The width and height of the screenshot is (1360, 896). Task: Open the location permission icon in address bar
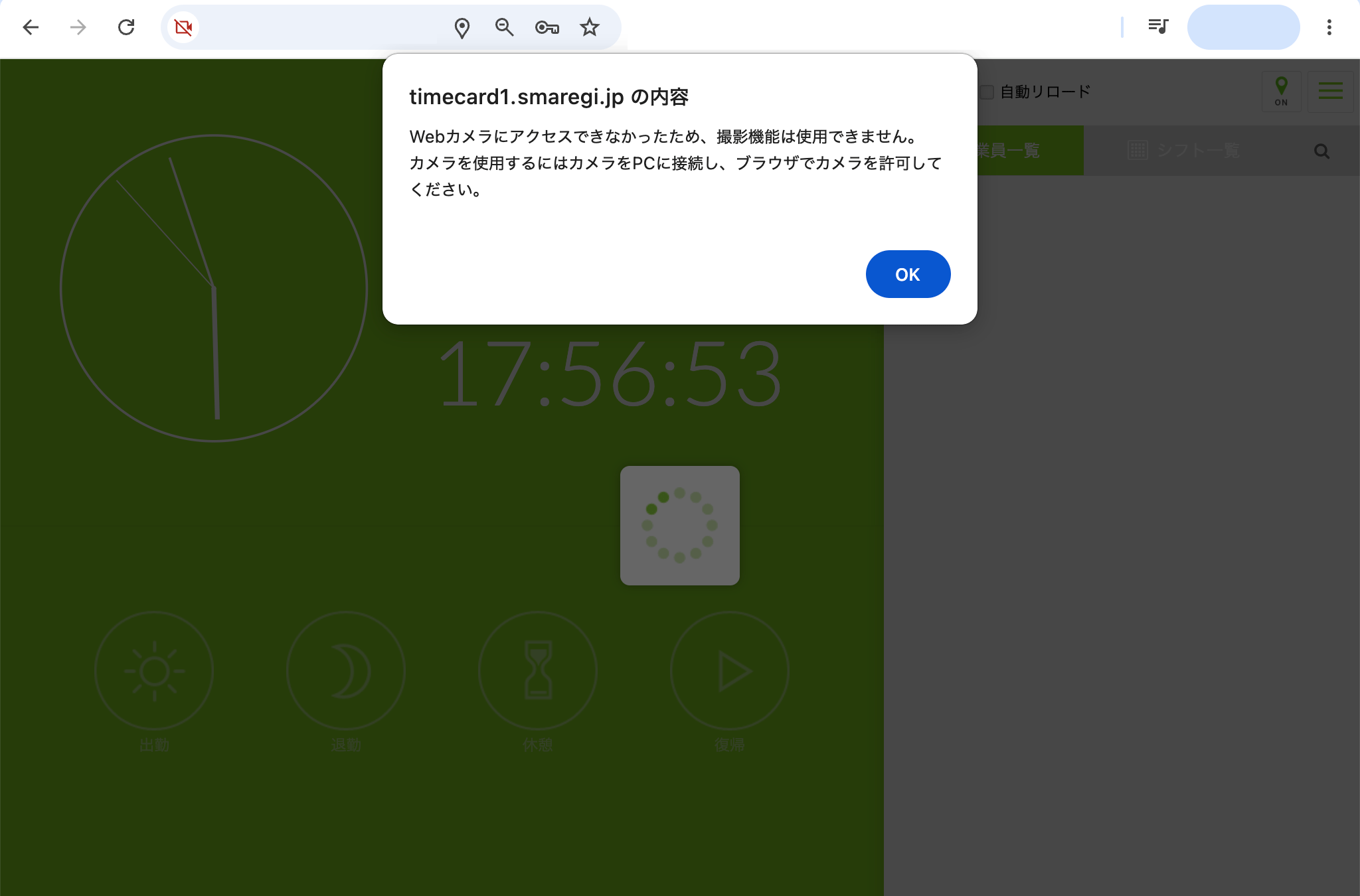tap(462, 27)
